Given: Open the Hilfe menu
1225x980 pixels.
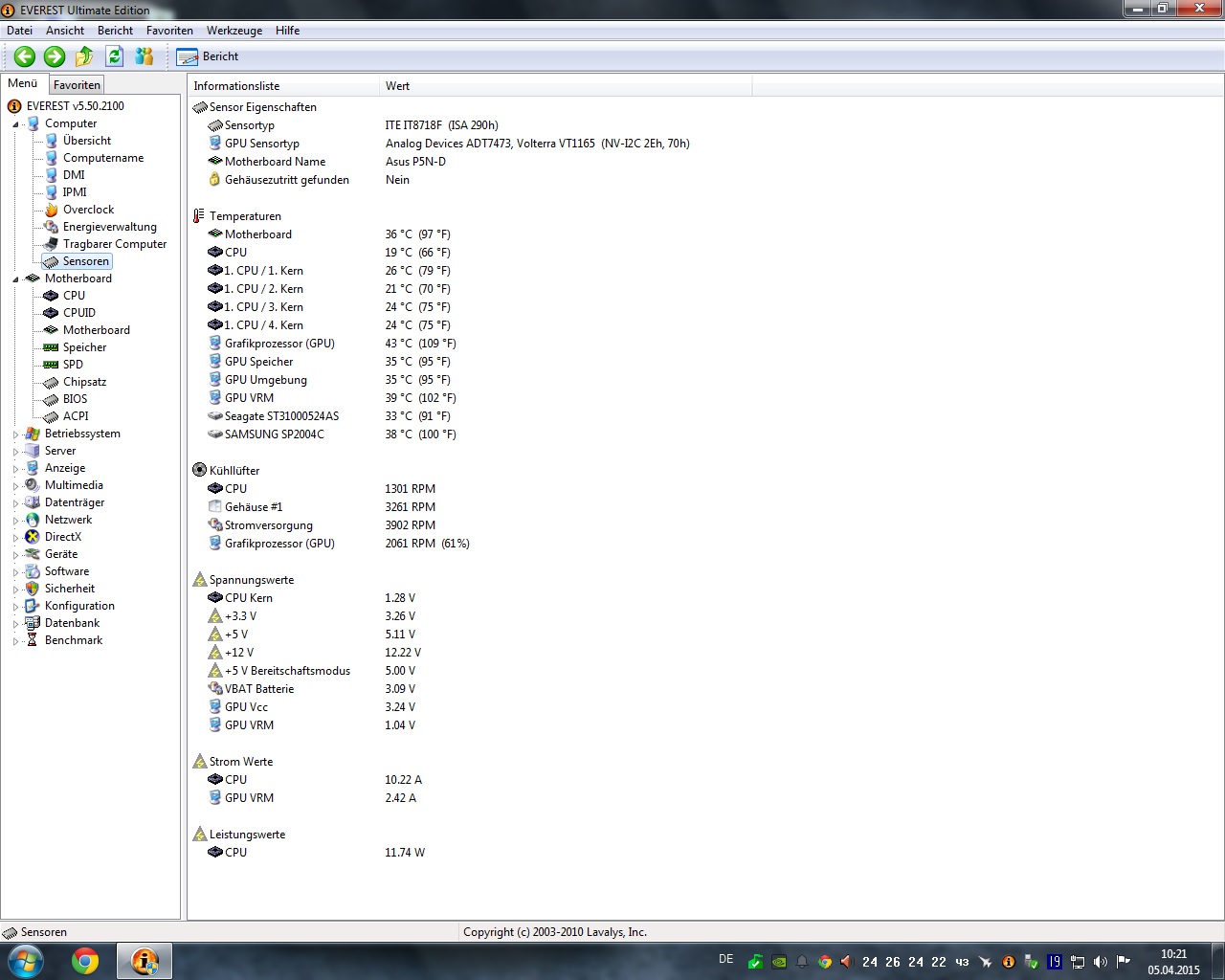Looking at the screenshot, I should [287, 31].
